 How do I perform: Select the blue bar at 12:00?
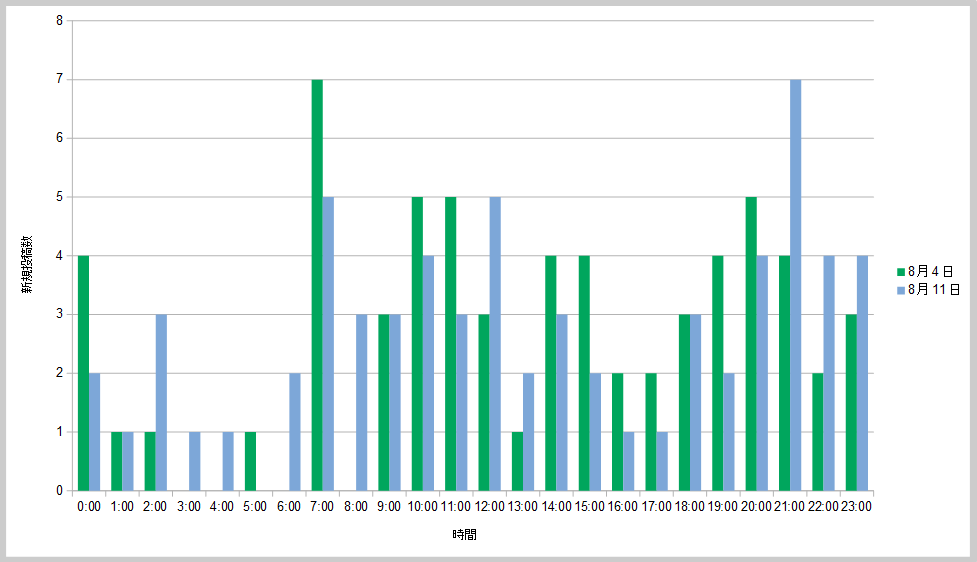[495, 343]
